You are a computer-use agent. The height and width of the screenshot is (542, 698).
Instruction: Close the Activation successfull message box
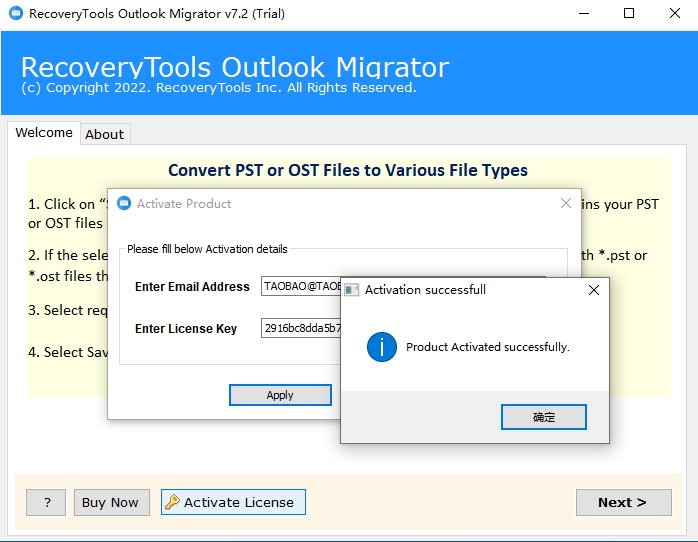593,290
